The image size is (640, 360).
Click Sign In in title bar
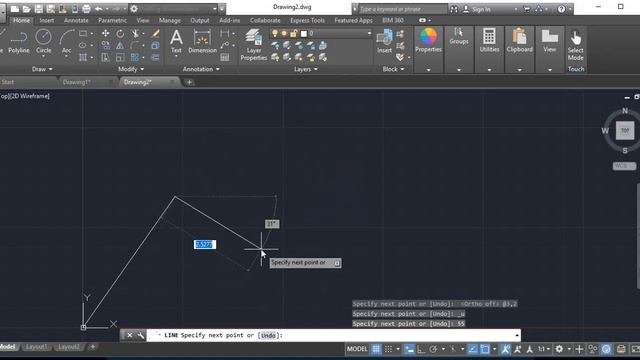coord(481,9)
